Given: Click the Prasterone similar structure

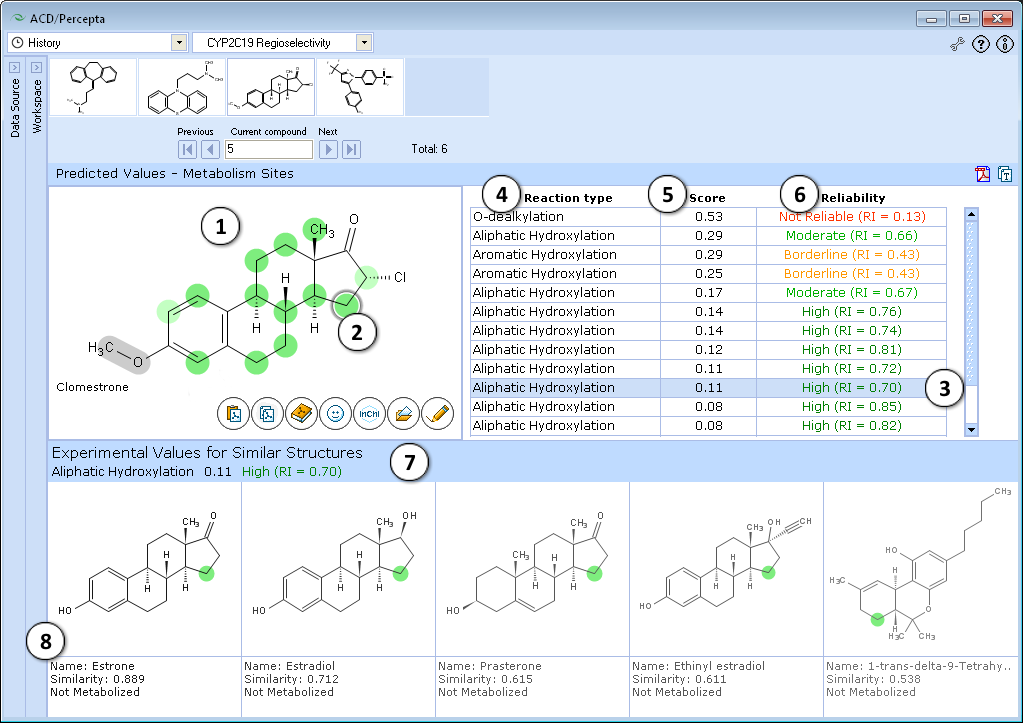Looking at the screenshot, I should coord(532,569).
